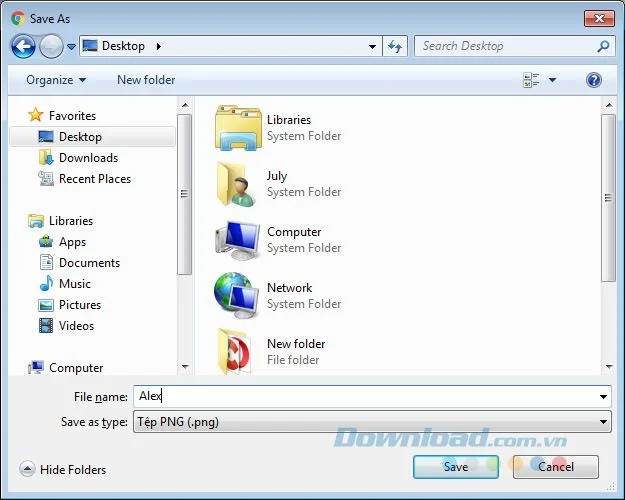Viewport: 625px width, 500px height.
Task: Open the File name dropdown arrow
Action: 603,397
